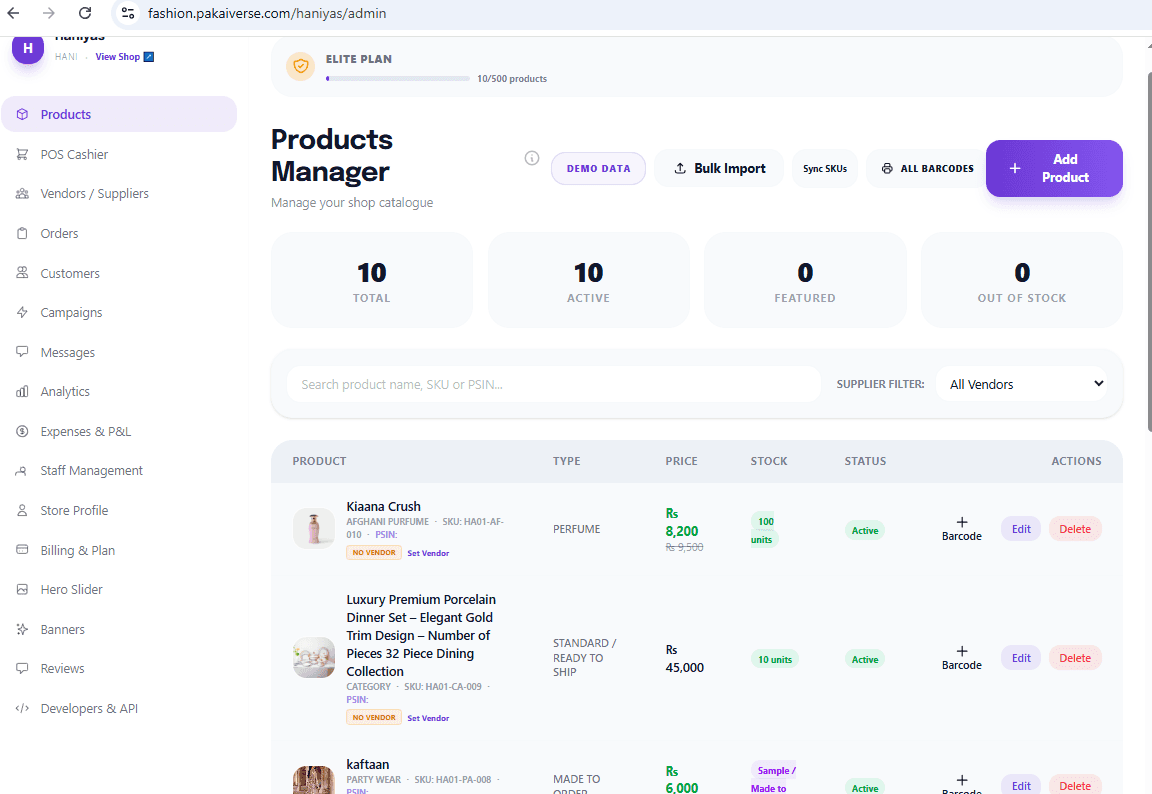
Task: Click the page vertical scrollbar
Action: point(1148,252)
